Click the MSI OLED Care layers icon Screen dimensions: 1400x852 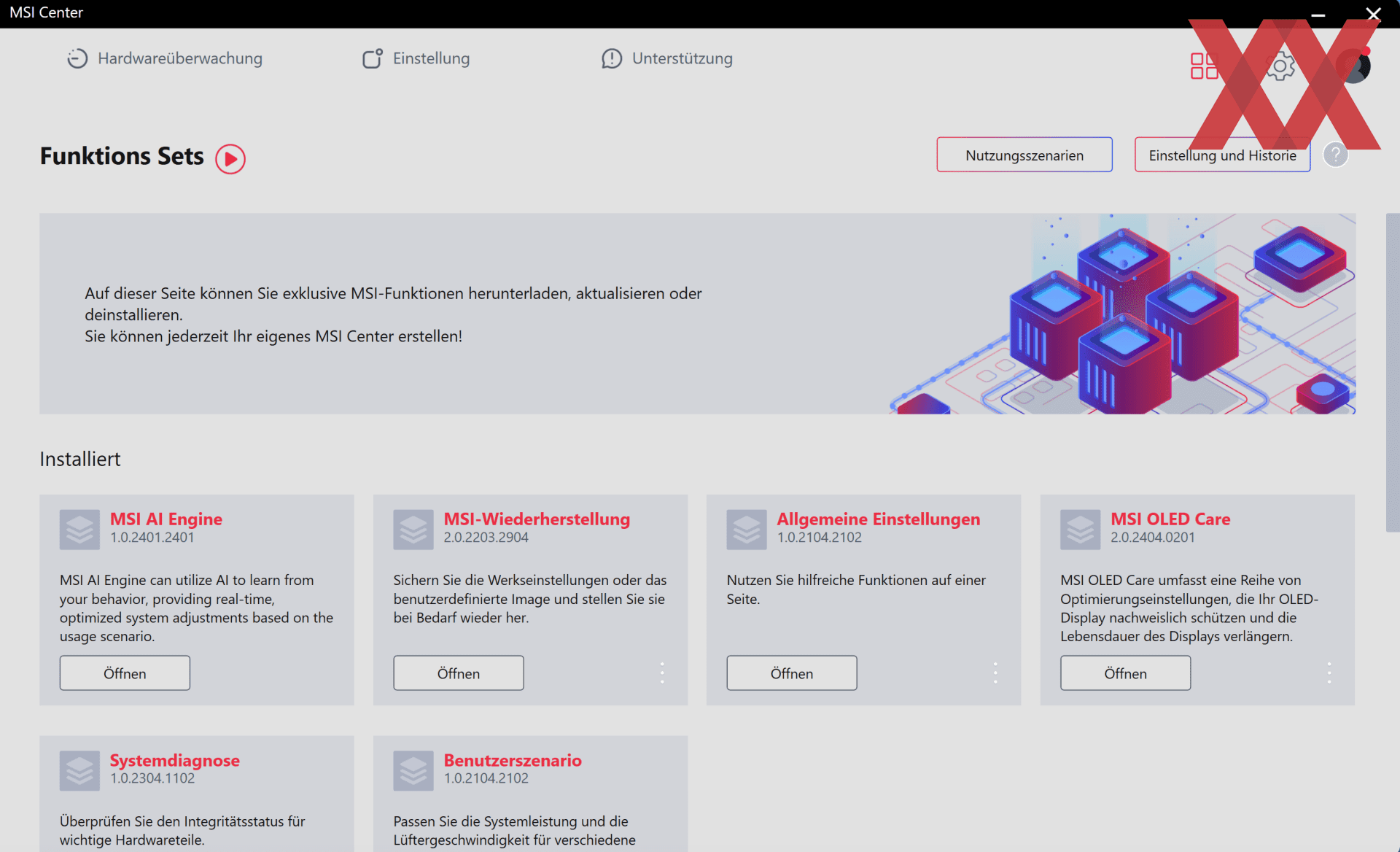coord(1081,530)
